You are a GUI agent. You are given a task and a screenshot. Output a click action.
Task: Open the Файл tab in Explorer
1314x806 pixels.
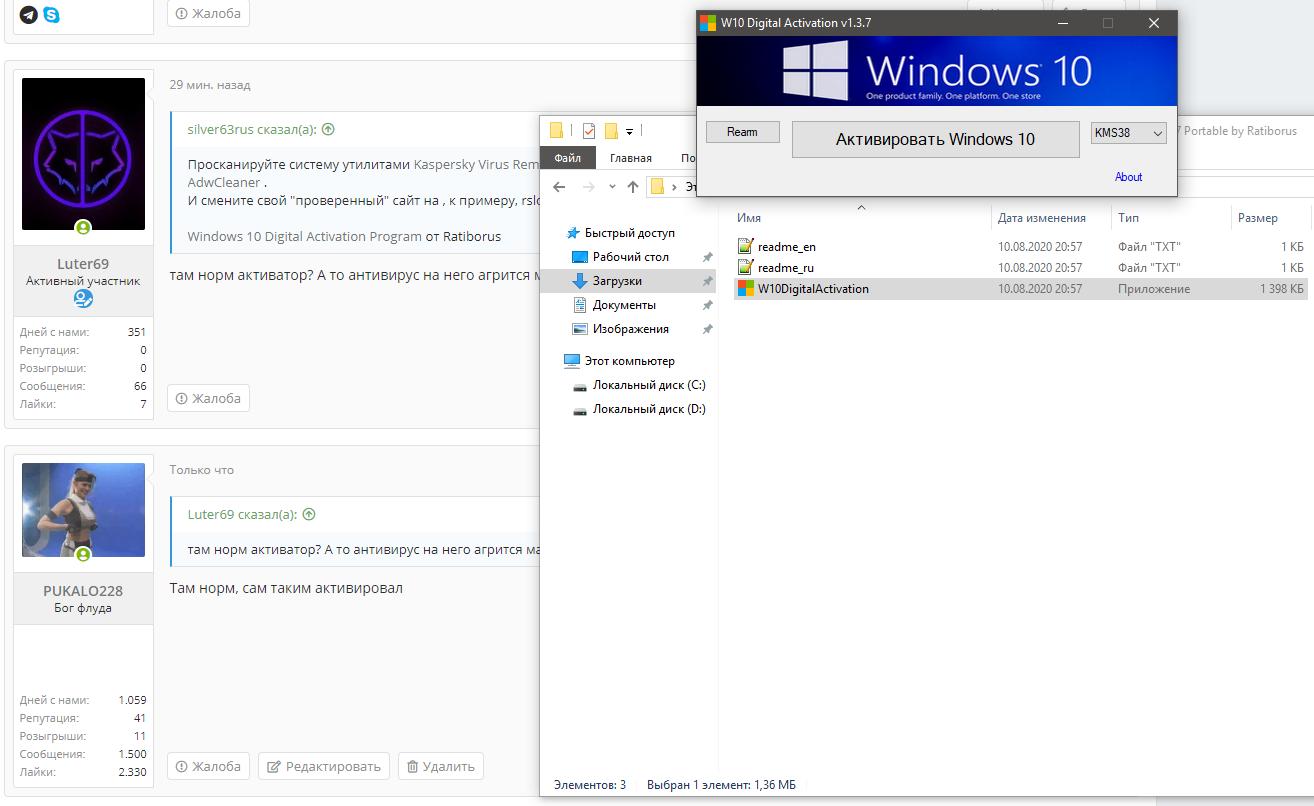point(568,158)
